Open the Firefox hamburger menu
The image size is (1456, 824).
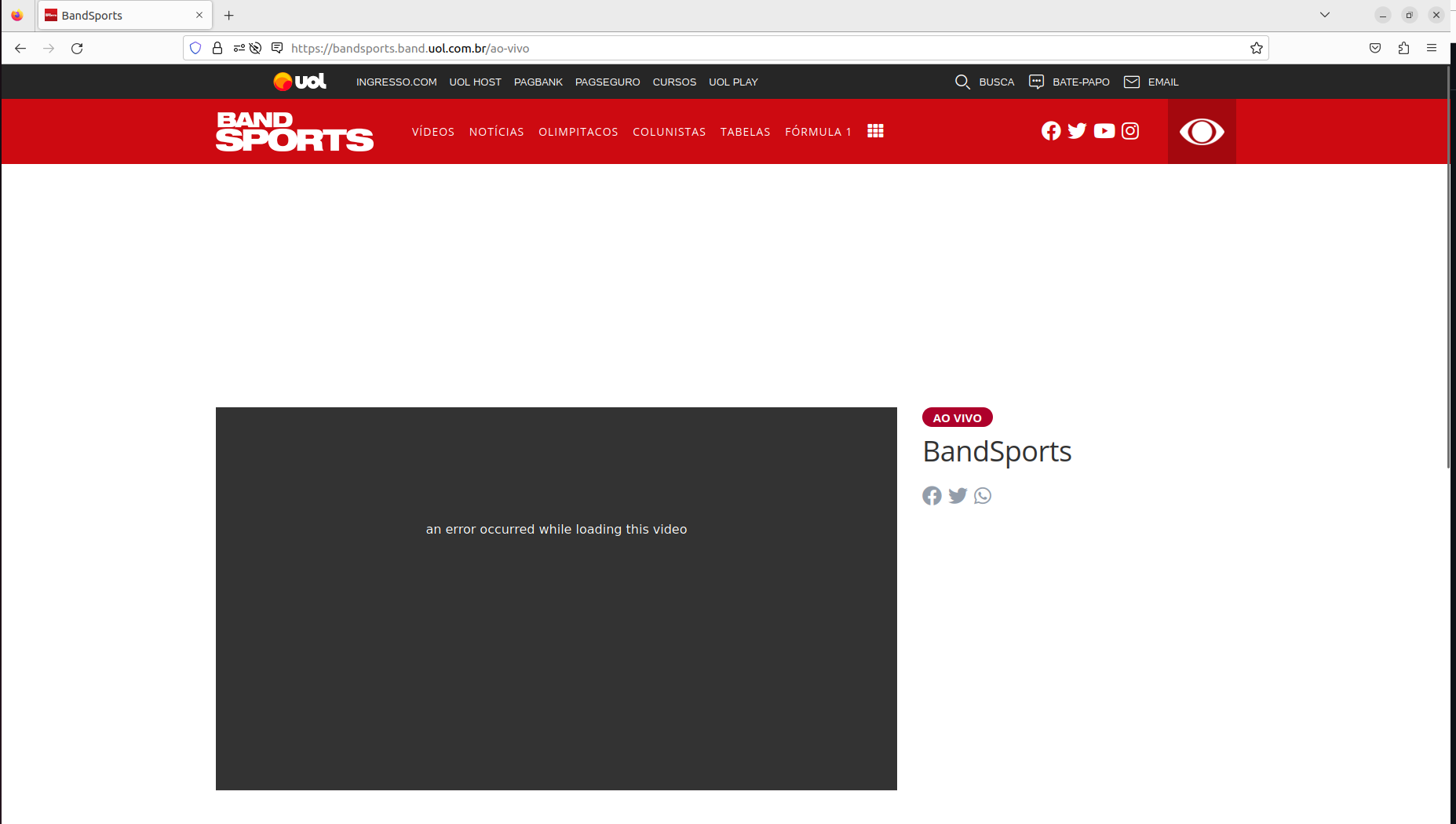click(x=1432, y=48)
